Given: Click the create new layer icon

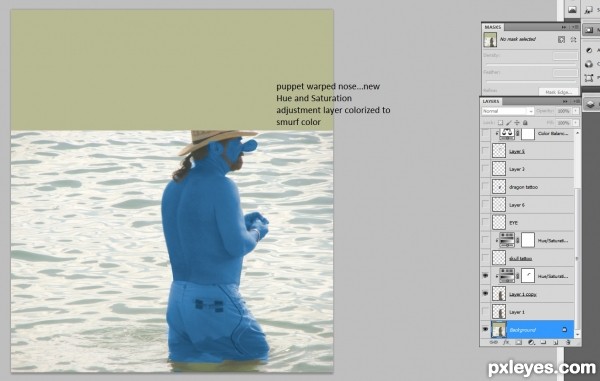Looking at the screenshot, I should 556,342.
